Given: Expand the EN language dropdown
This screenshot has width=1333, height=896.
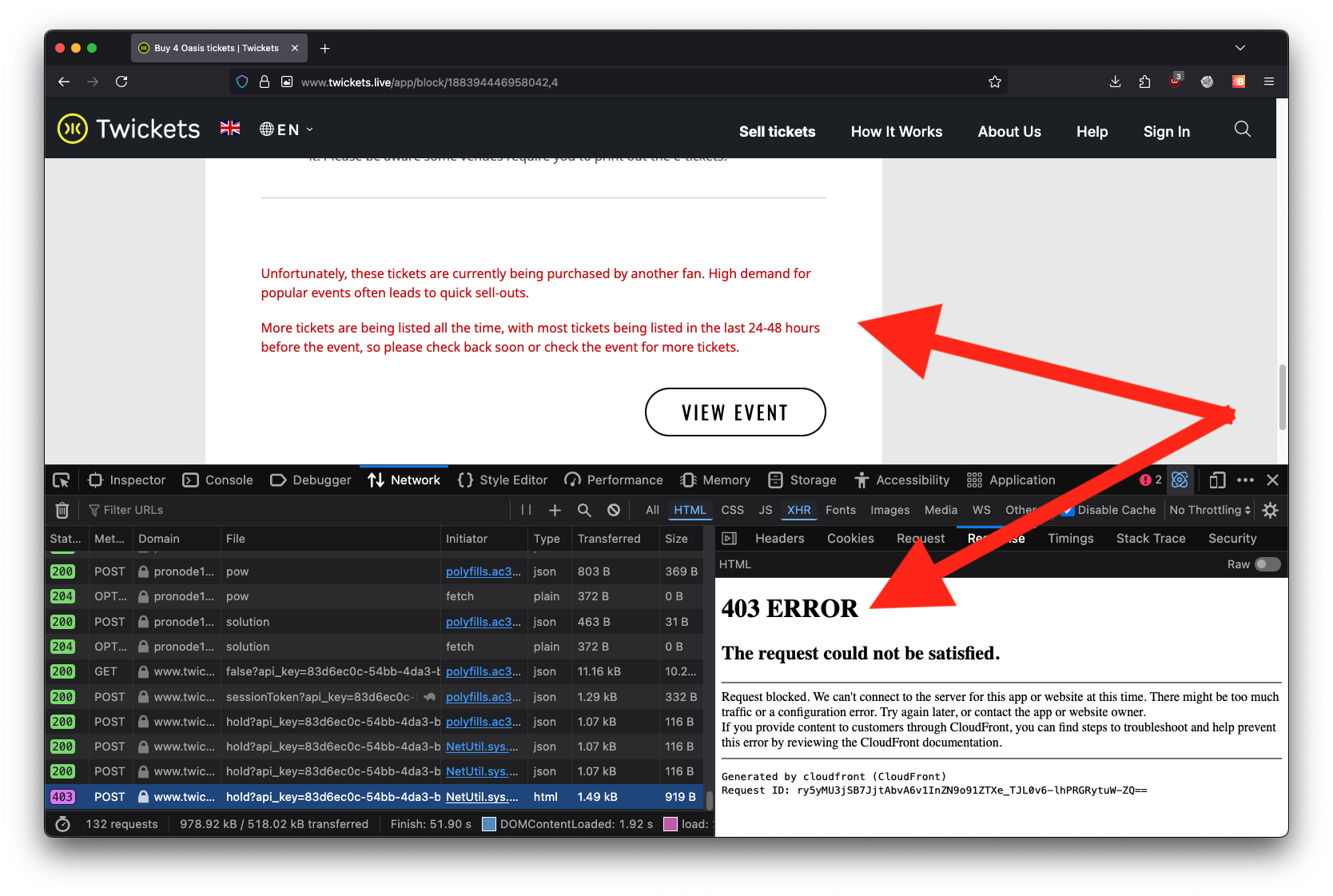Looking at the screenshot, I should 286,129.
